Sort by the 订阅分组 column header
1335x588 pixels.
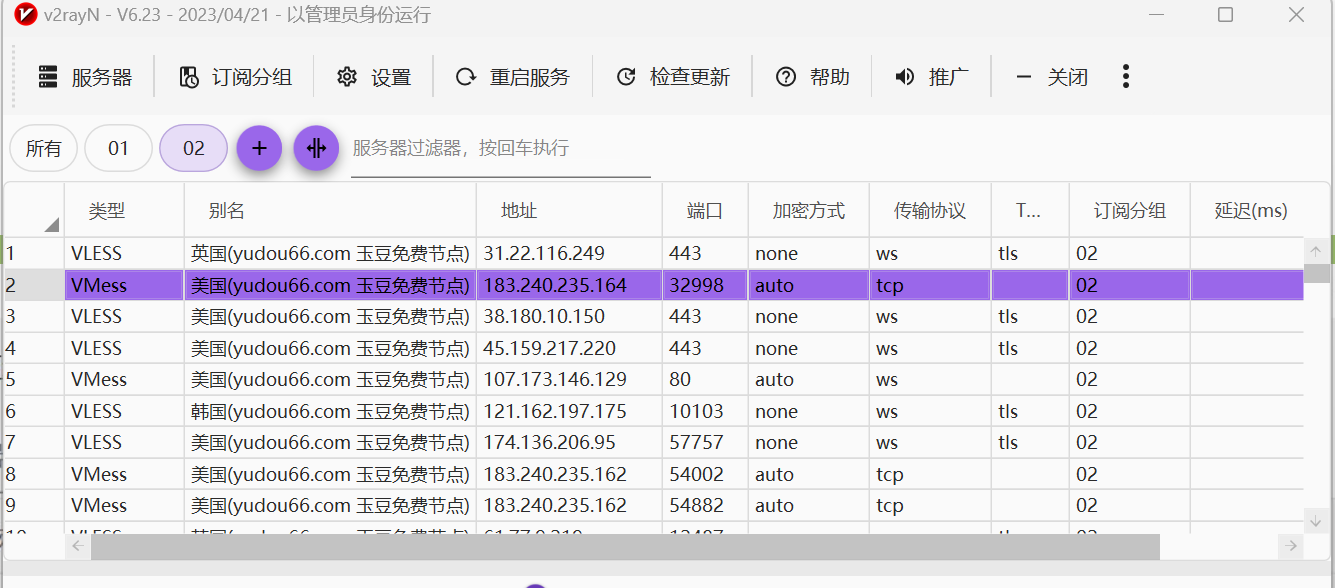(1129, 211)
